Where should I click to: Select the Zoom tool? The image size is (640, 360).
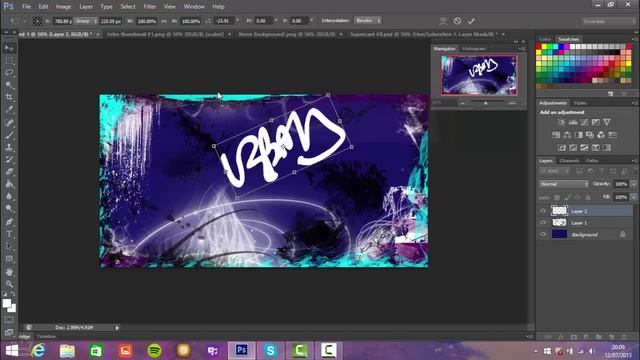[x=9, y=284]
